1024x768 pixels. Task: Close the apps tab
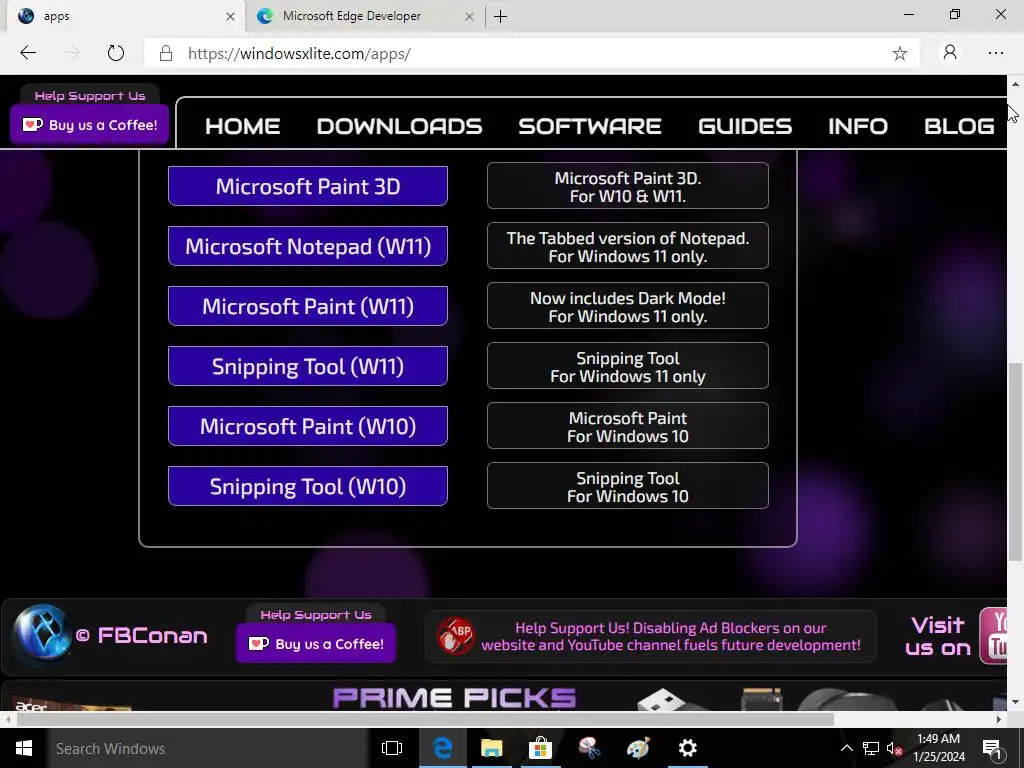point(230,16)
